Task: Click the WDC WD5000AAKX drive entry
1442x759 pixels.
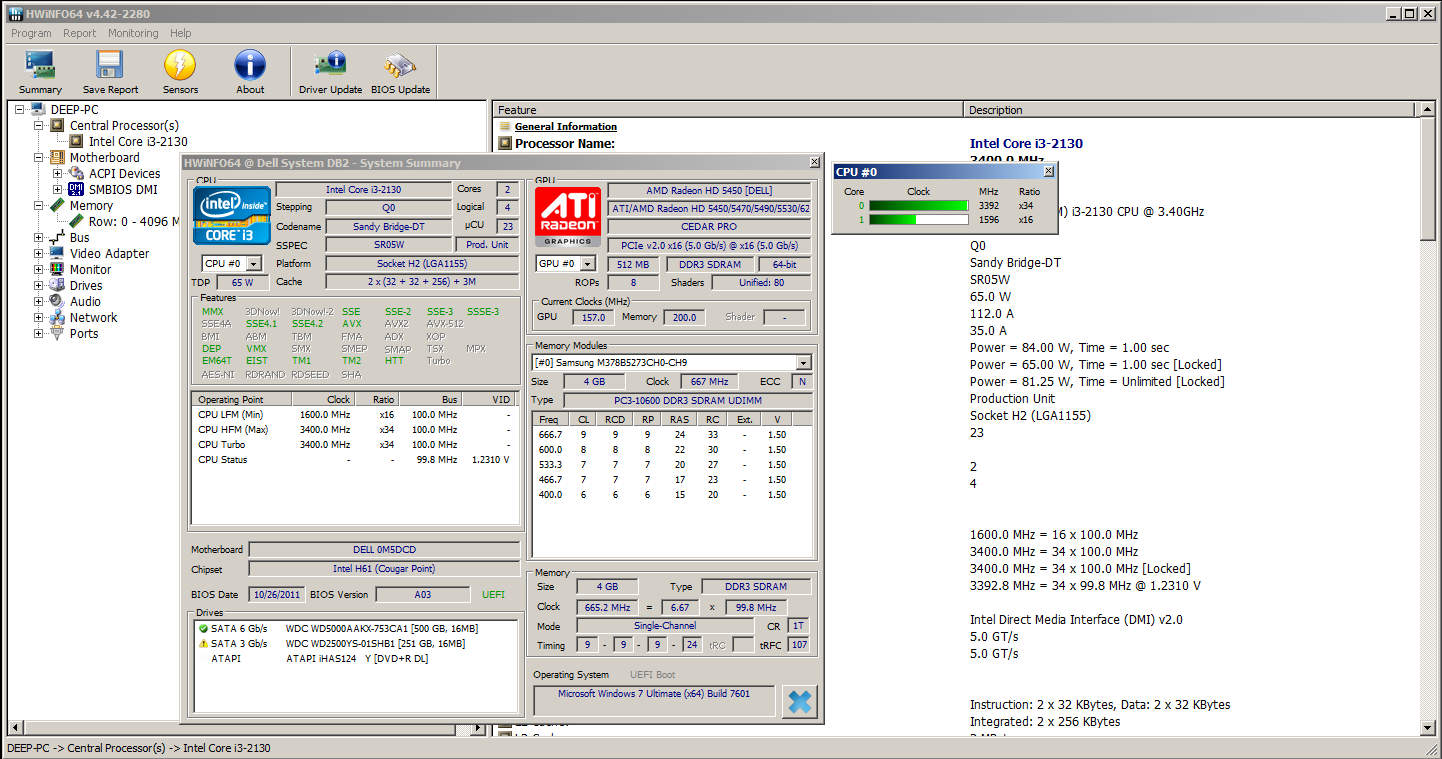Action: tap(382, 629)
